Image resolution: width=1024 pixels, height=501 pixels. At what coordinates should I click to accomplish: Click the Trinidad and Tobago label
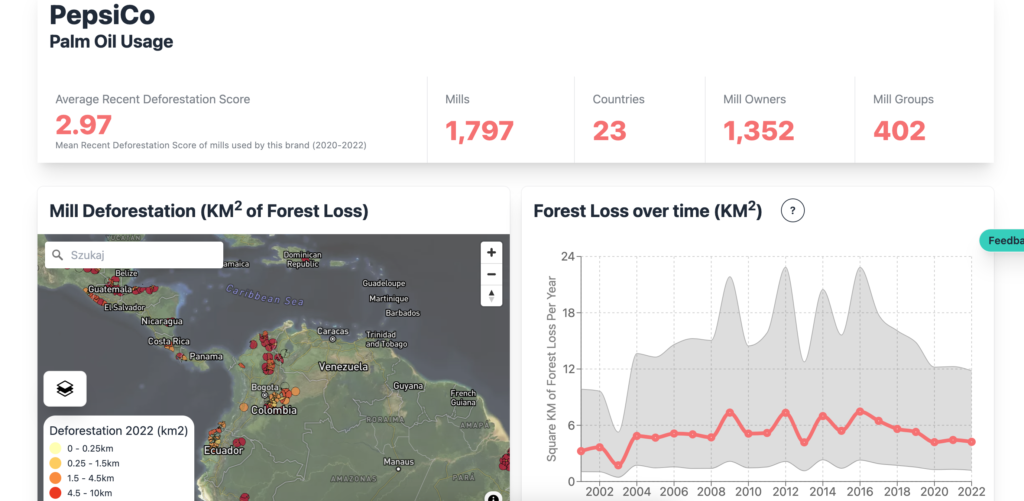pos(387,338)
